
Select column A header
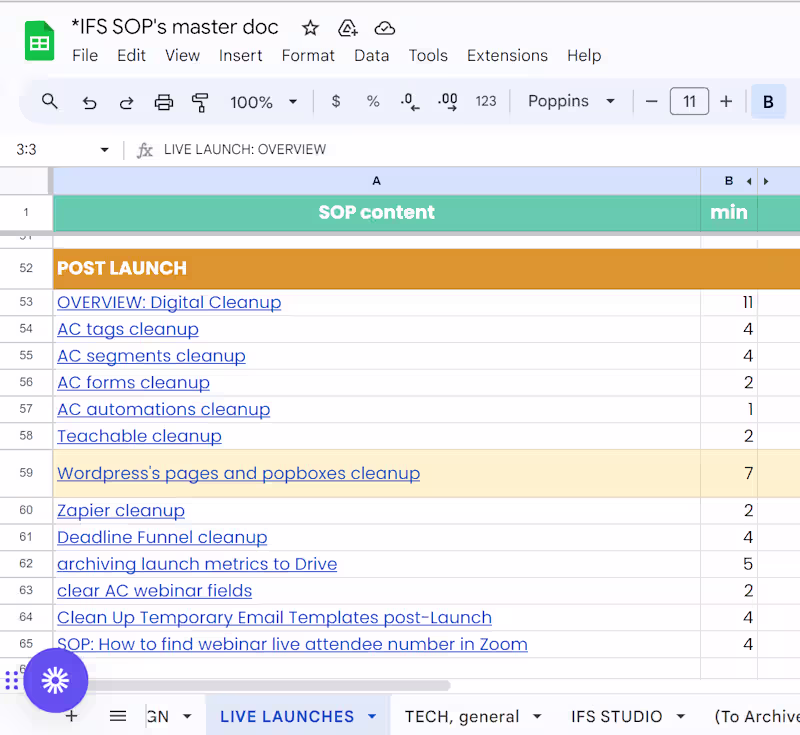377,181
